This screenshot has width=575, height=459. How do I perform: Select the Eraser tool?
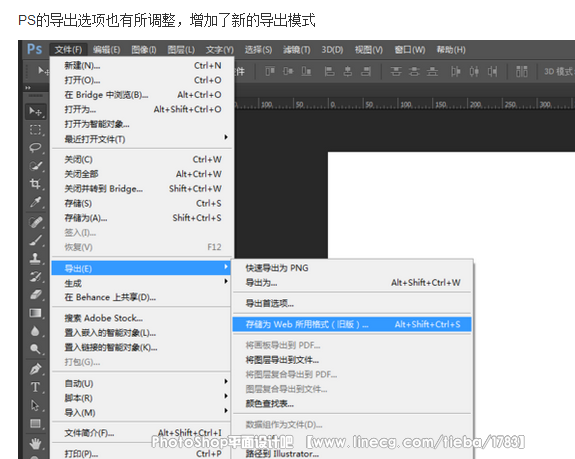coord(35,294)
